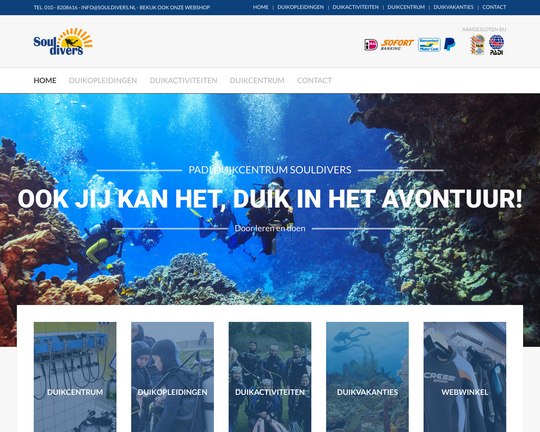Click the Souldivers sun logo
The height and width of the screenshot is (432, 540).
click(x=63, y=42)
